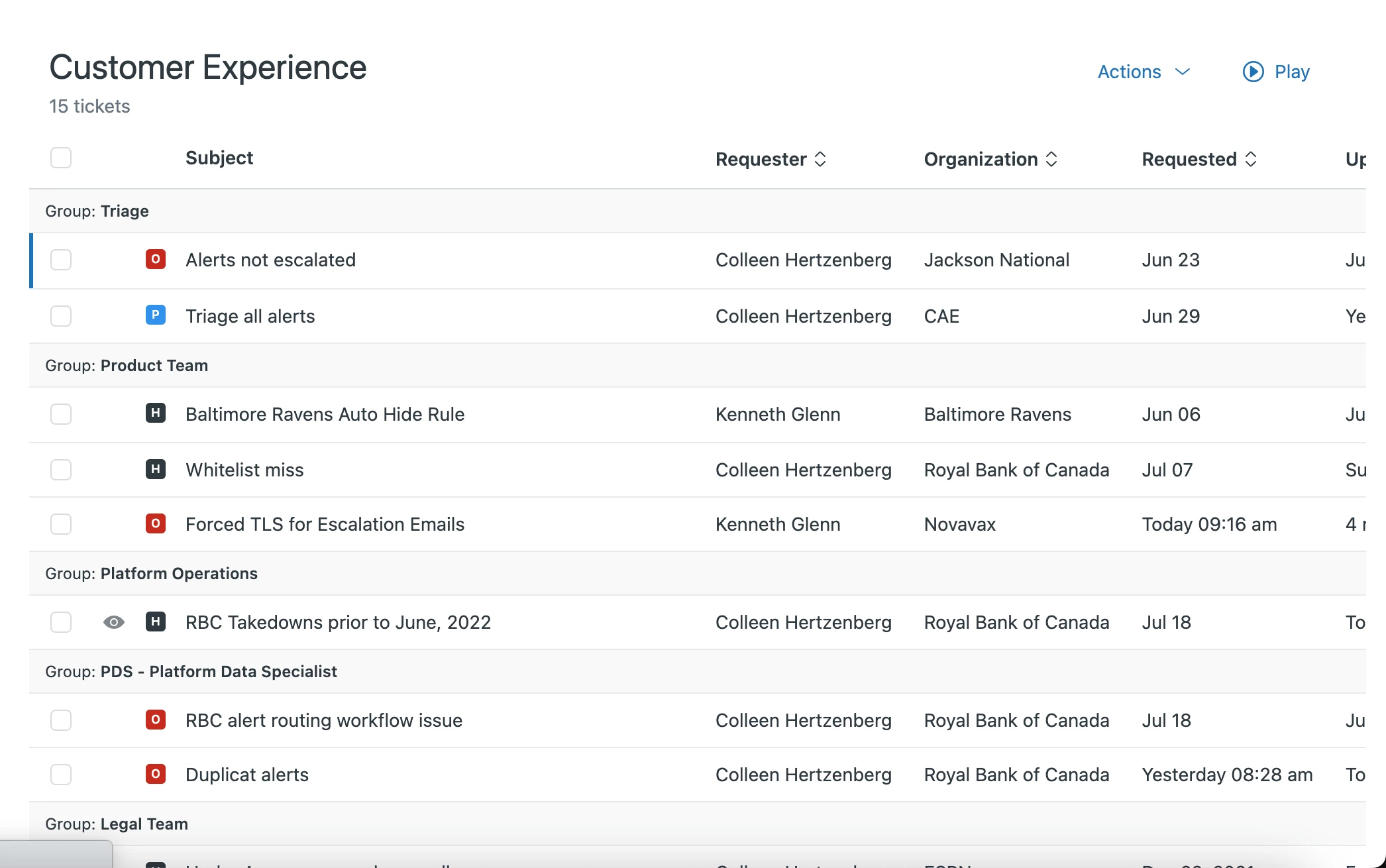The image size is (1386, 868).
Task: Check the Duplicat alerts ticket checkbox
Action: [61, 775]
